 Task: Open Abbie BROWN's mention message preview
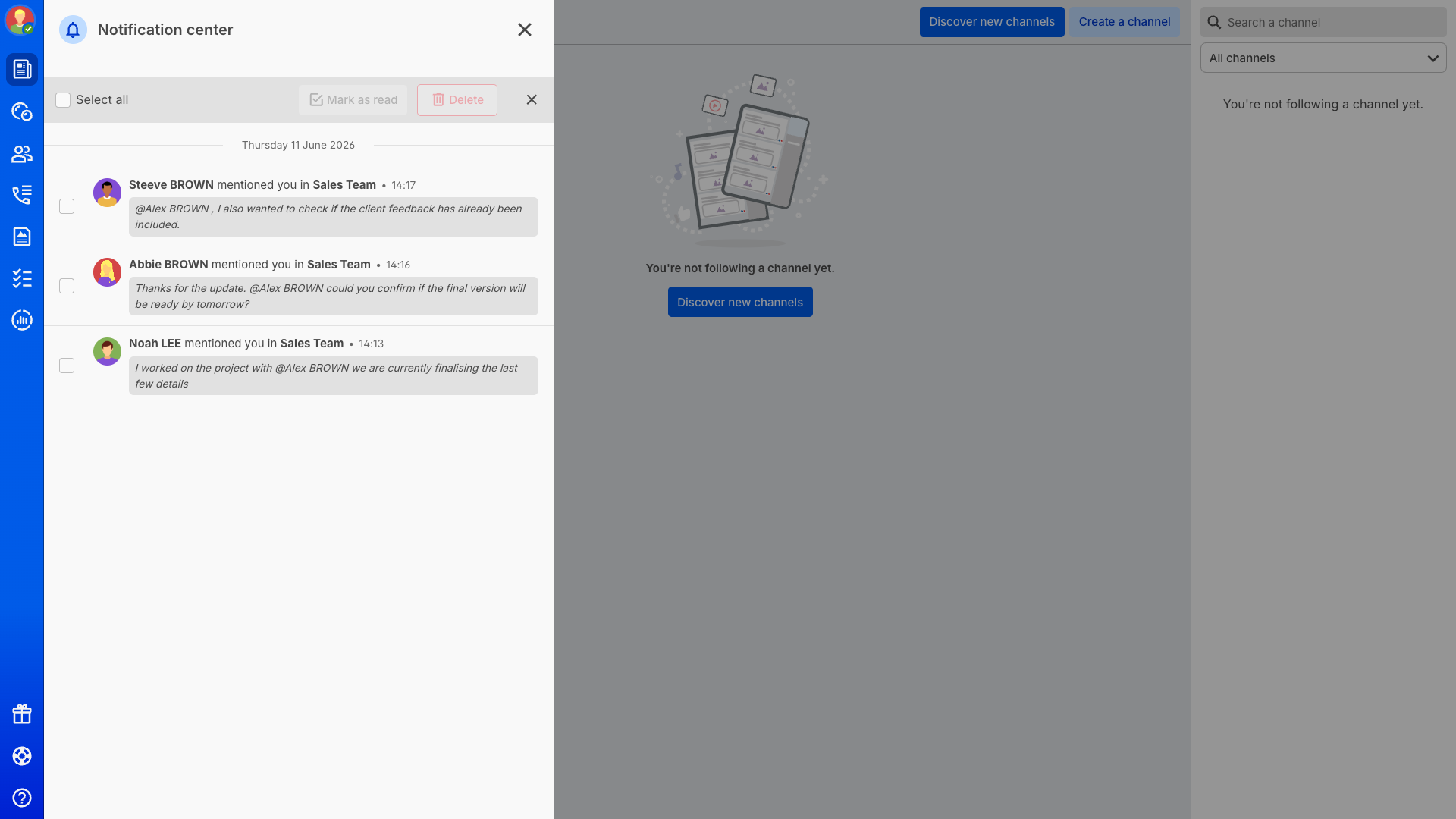[x=334, y=297]
